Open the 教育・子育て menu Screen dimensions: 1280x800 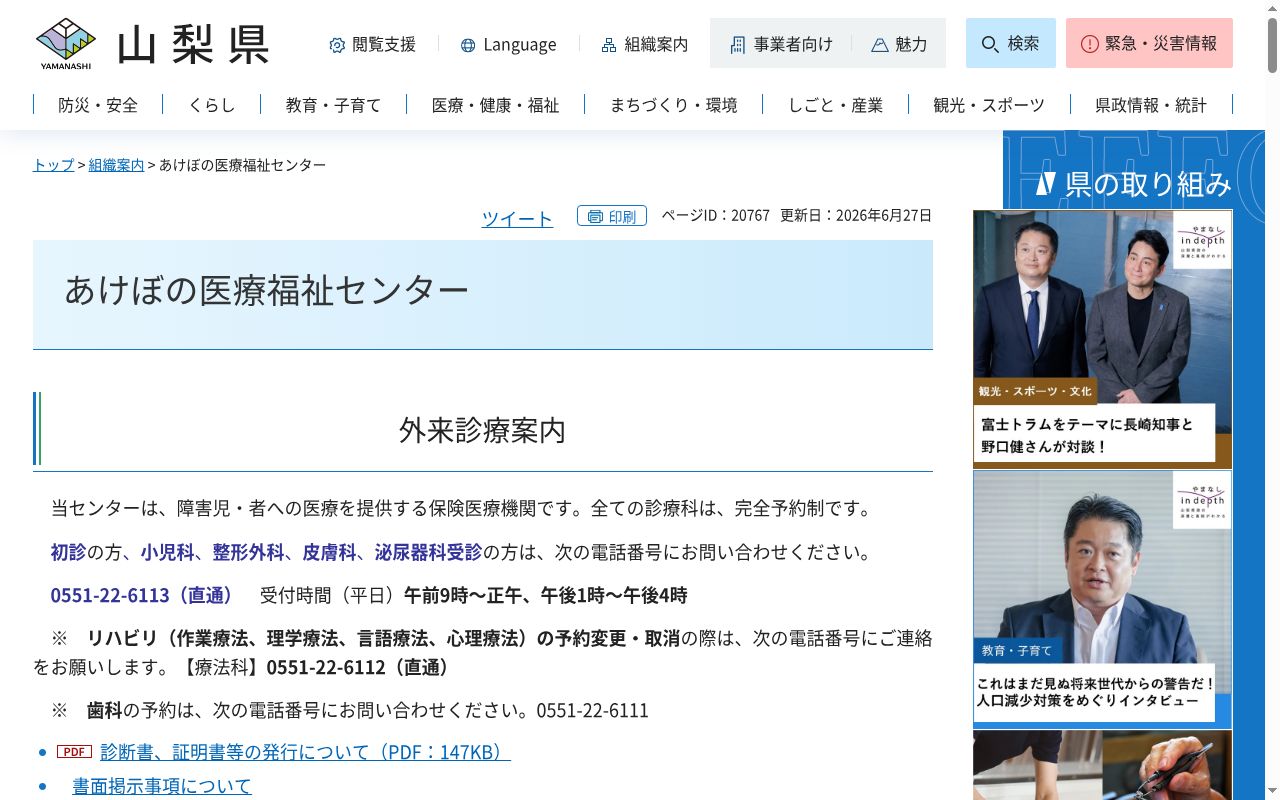[334, 105]
